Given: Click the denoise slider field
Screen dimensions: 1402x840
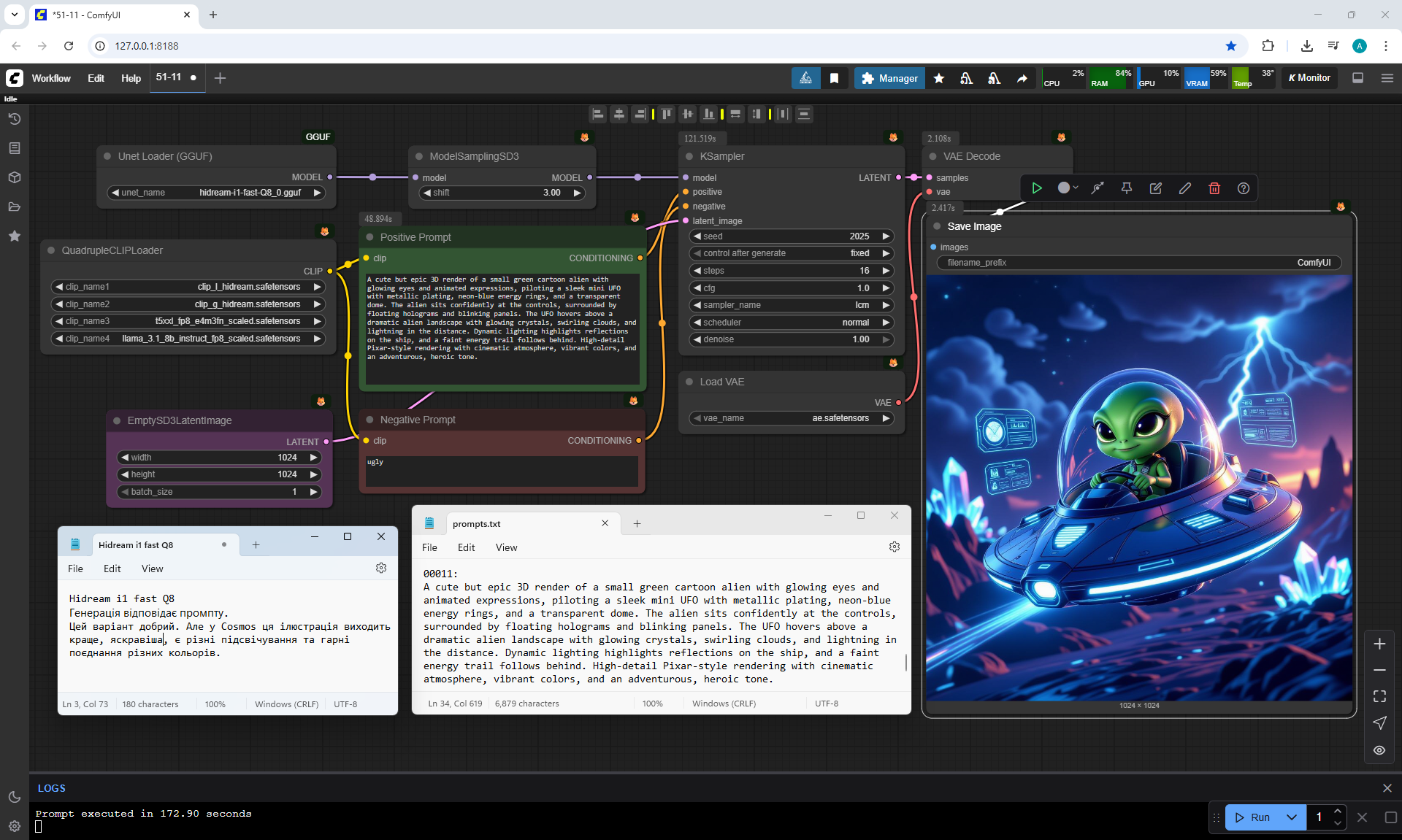Looking at the screenshot, I should 792,339.
